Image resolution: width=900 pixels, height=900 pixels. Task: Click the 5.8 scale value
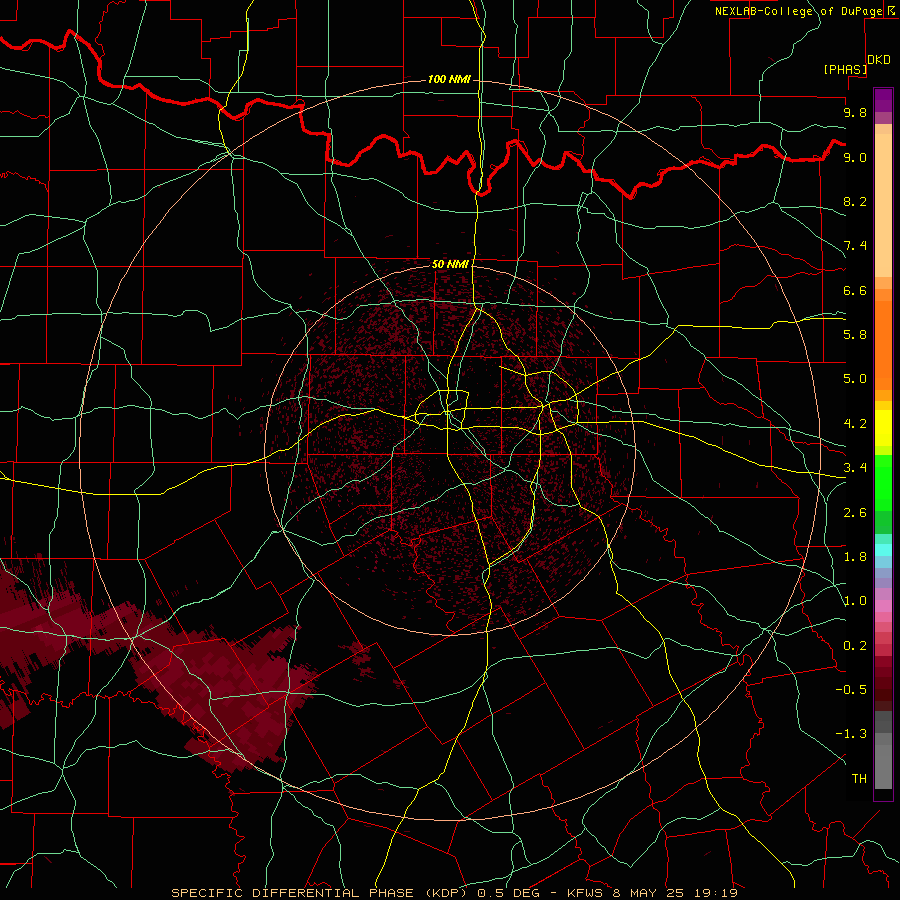click(855, 335)
